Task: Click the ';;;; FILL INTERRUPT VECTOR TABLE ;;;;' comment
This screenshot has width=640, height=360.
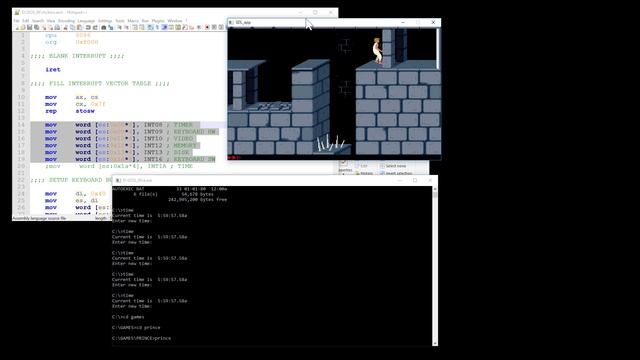Action: coord(100,83)
